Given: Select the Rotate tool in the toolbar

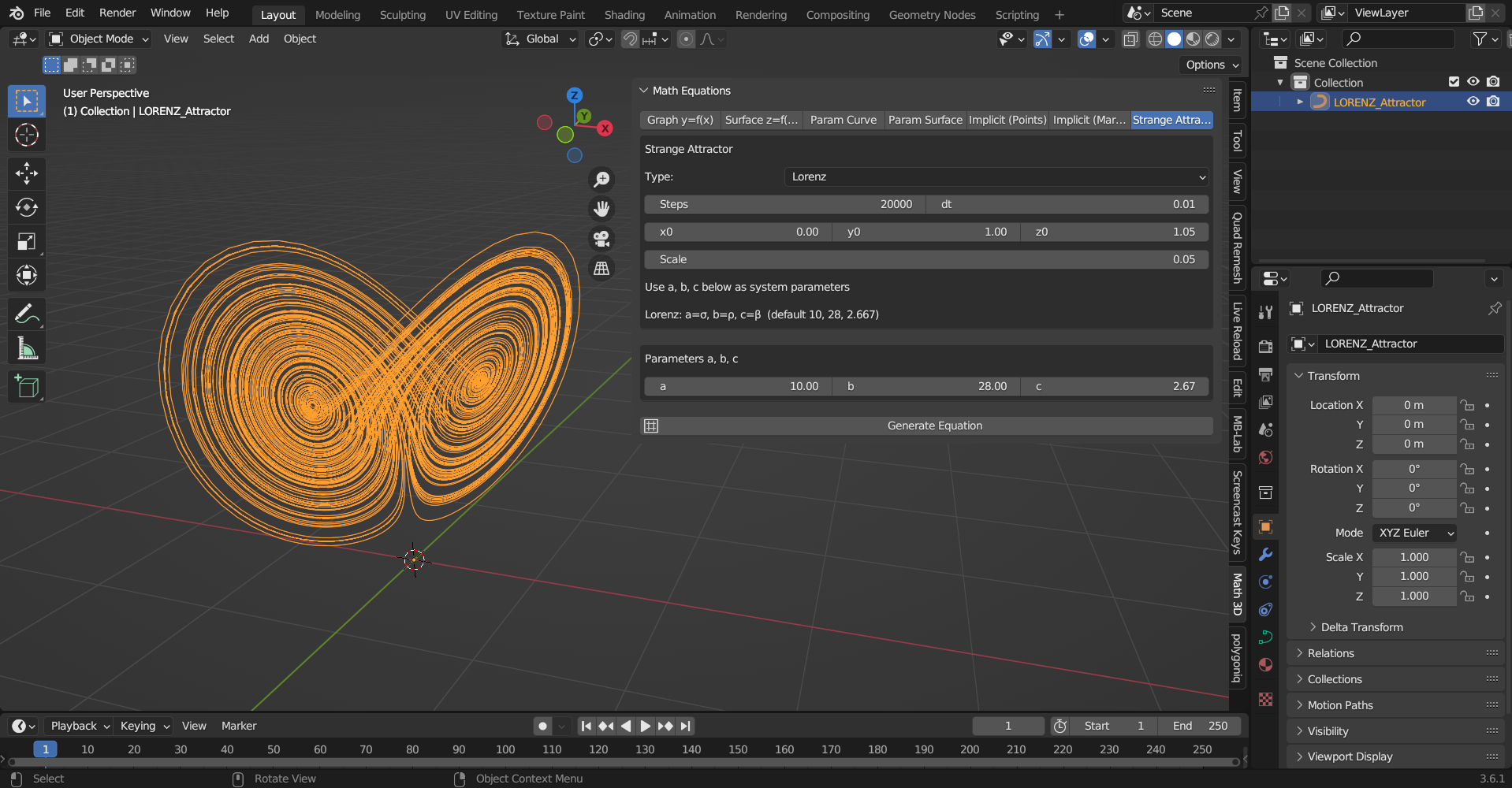Looking at the screenshot, I should point(26,207).
